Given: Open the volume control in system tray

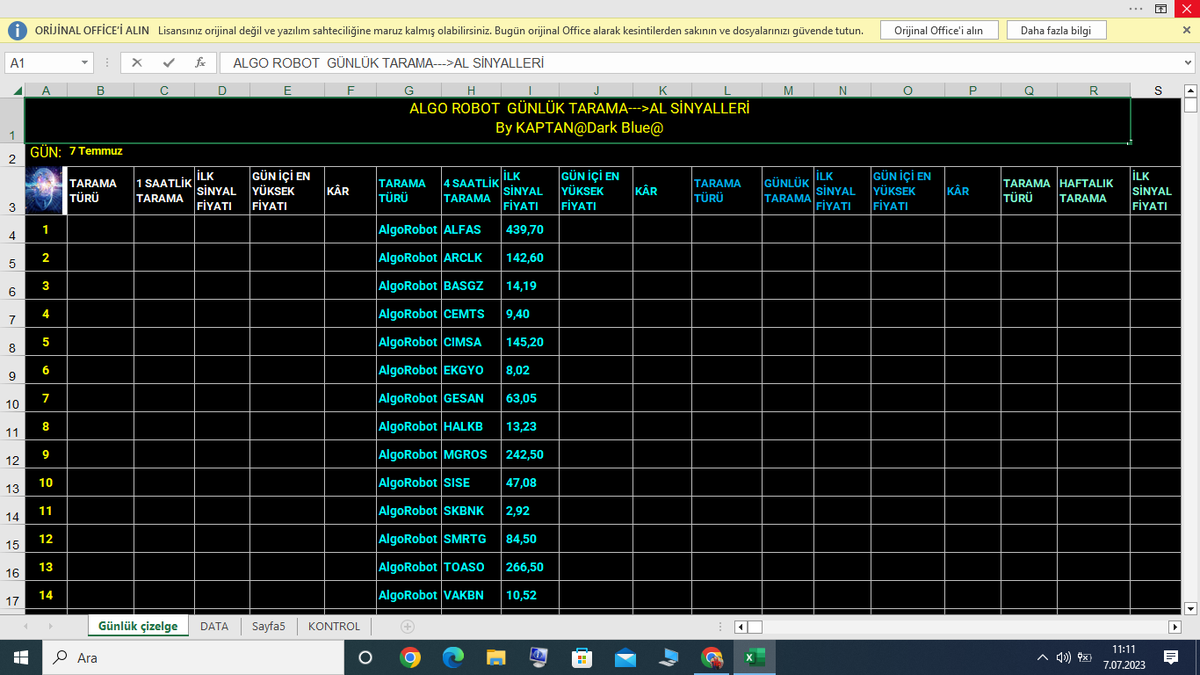Looking at the screenshot, I should (x=1063, y=657).
